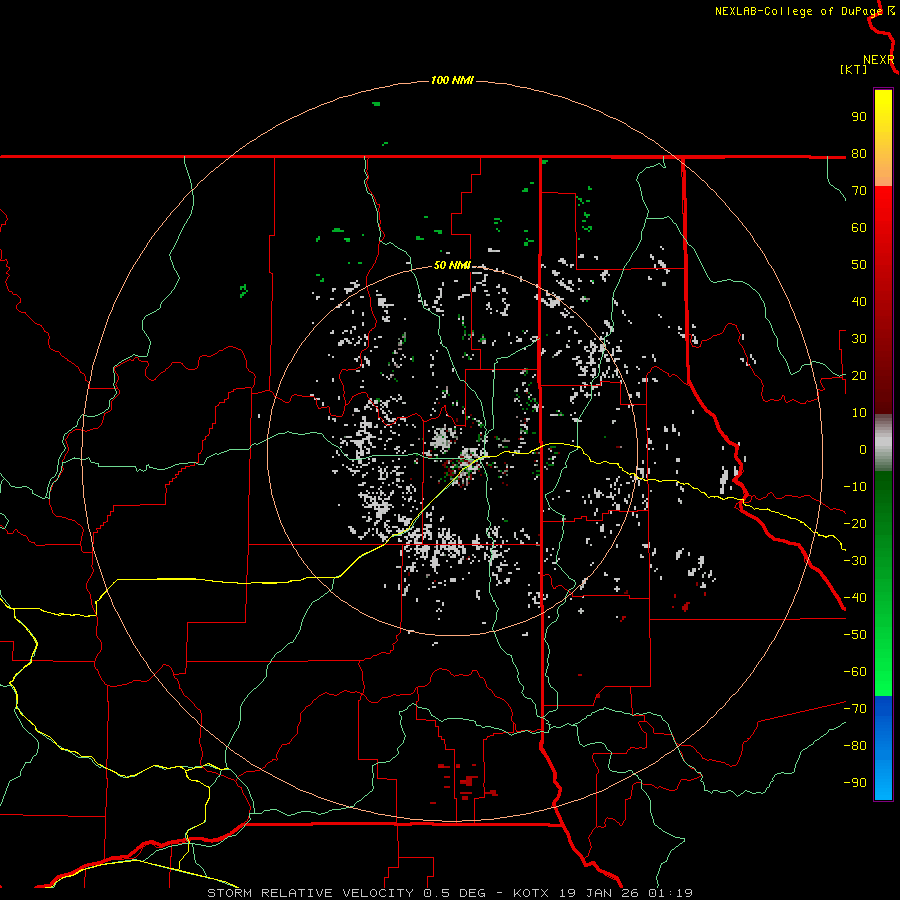Click the 0 knot scale label
Viewport: 900px width, 900px height.
point(863,449)
